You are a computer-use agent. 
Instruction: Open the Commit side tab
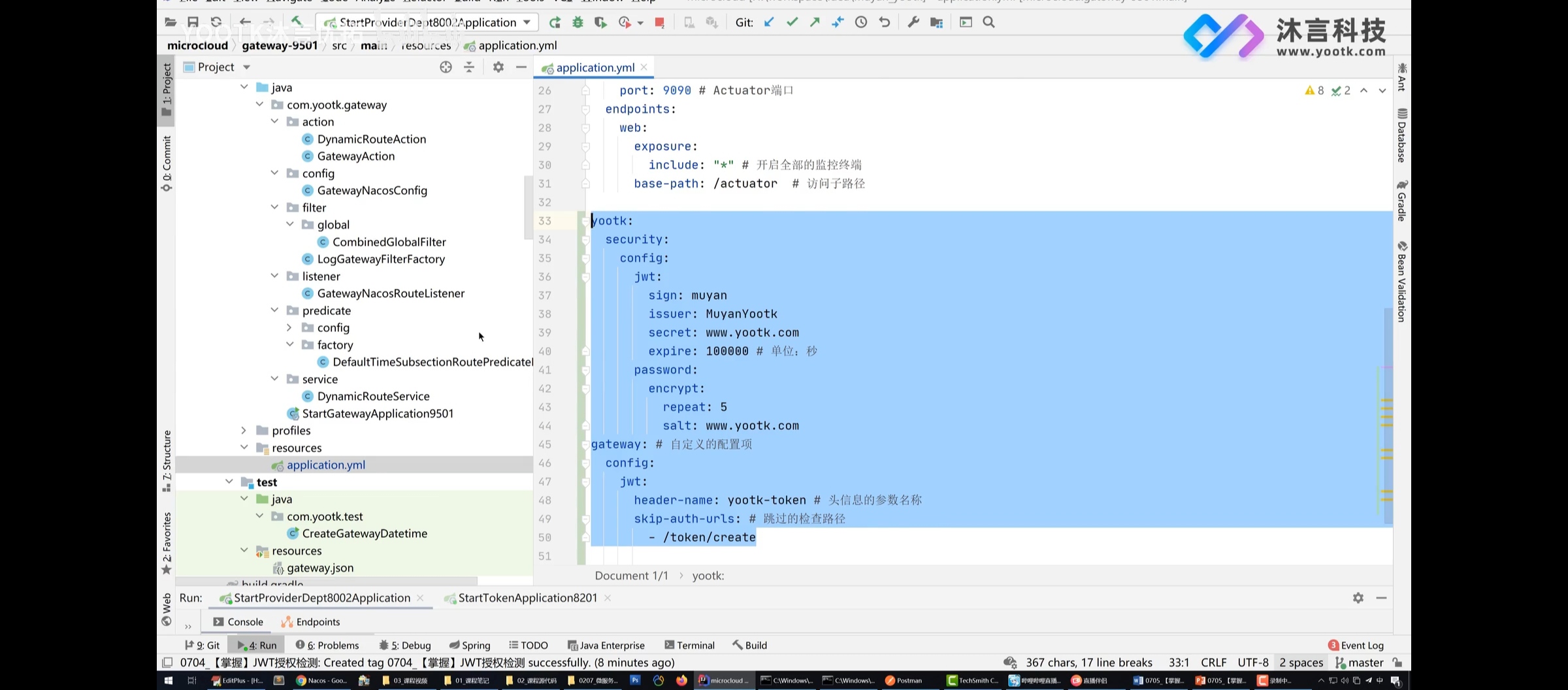point(167,163)
